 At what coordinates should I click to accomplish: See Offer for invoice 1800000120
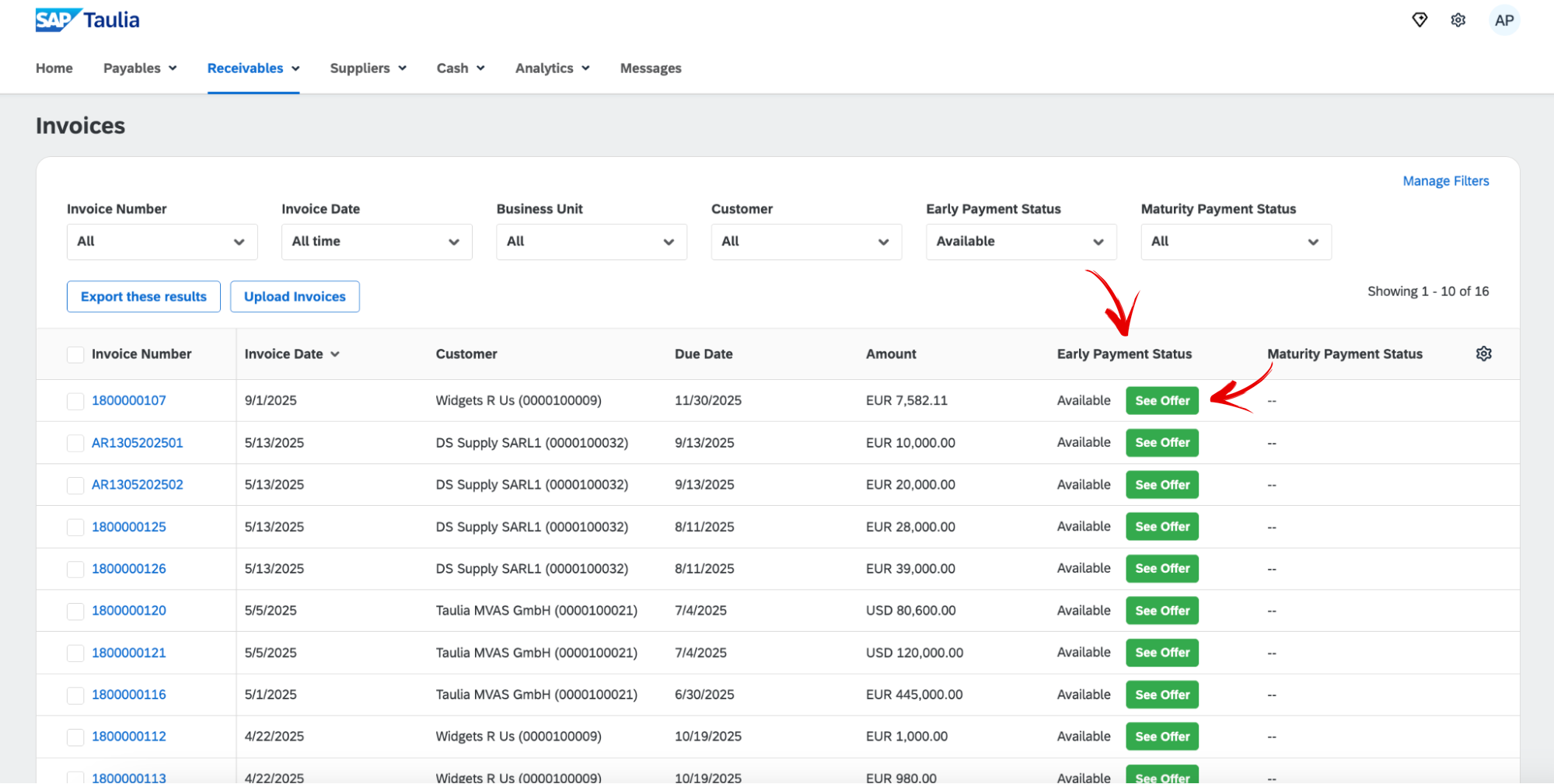[x=1162, y=611]
